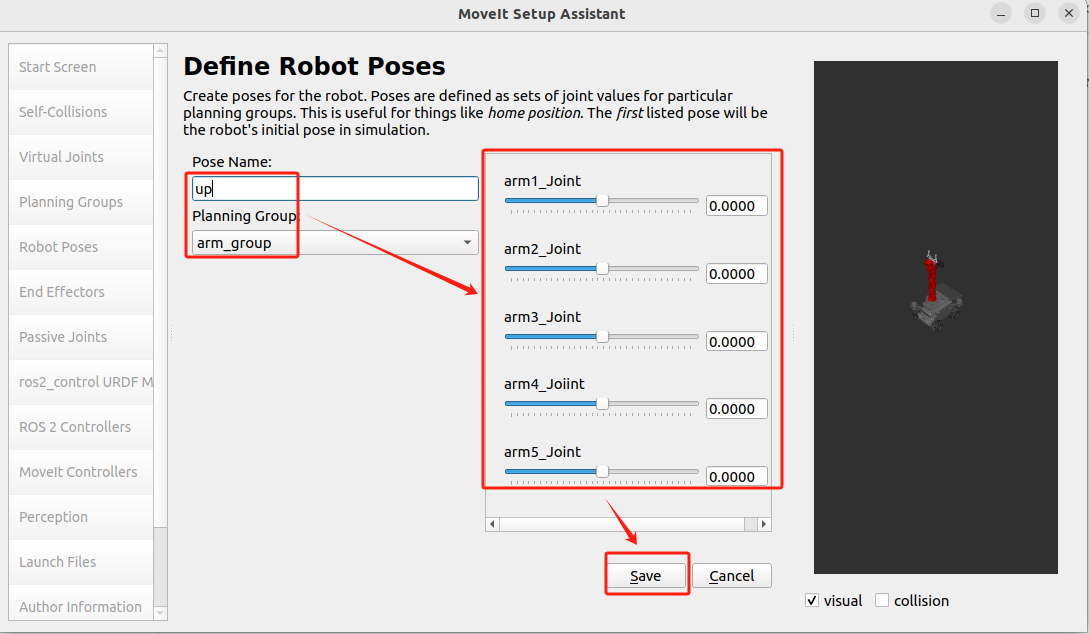Toggle the visual checkbox
The width and height of the screenshot is (1089, 634).
812,601
